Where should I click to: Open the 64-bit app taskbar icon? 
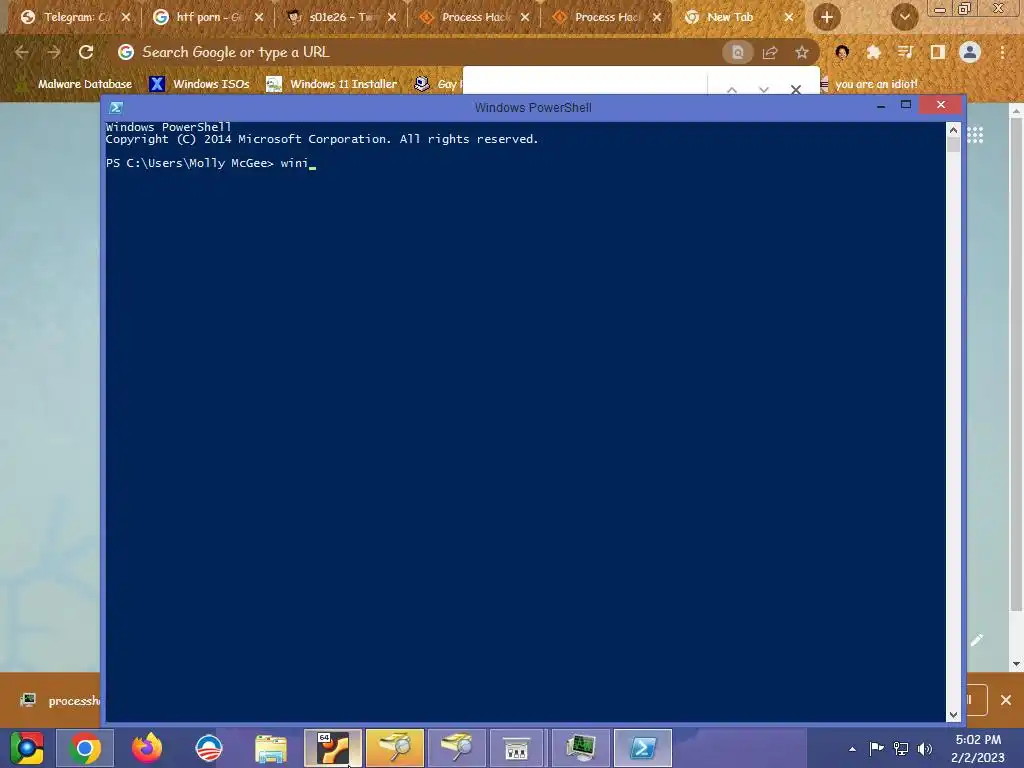333,748
